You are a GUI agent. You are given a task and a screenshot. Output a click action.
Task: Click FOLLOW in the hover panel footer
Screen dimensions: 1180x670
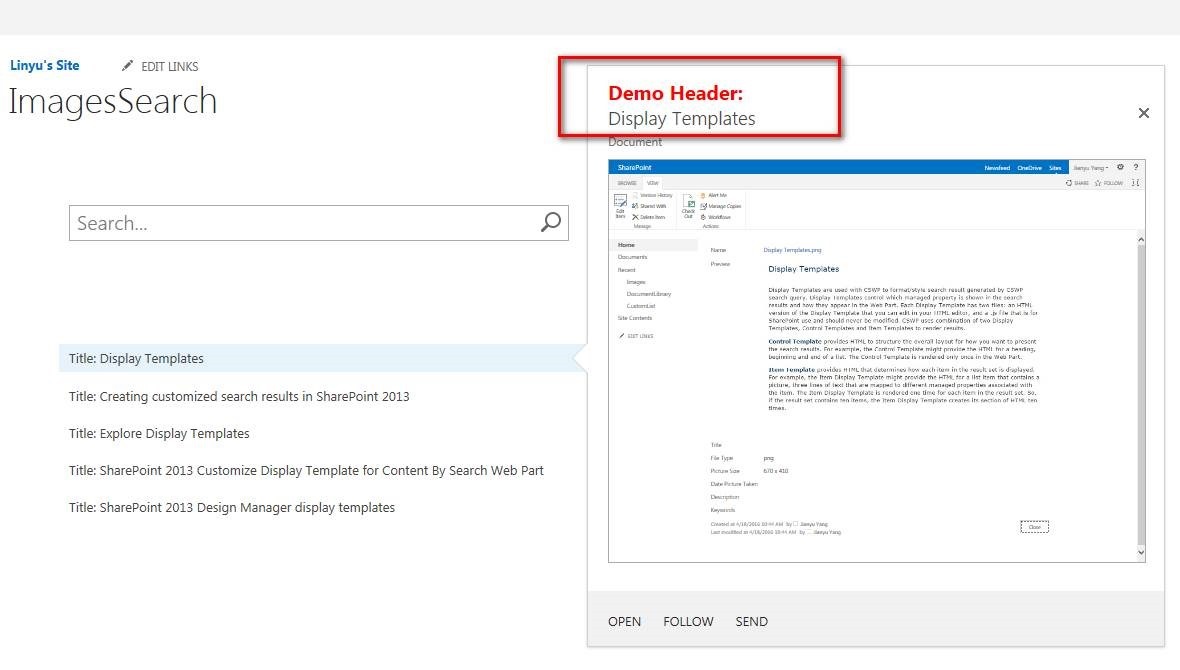tap(688, 622)
